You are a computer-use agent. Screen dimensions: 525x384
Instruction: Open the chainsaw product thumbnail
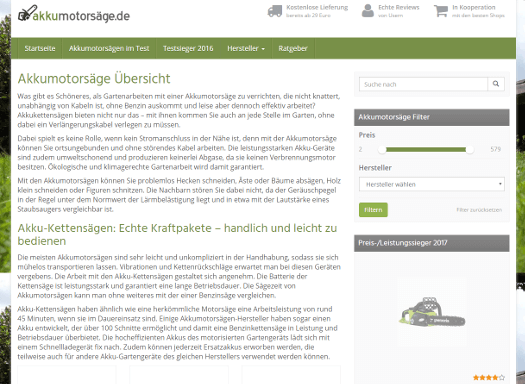pos(432,312)
